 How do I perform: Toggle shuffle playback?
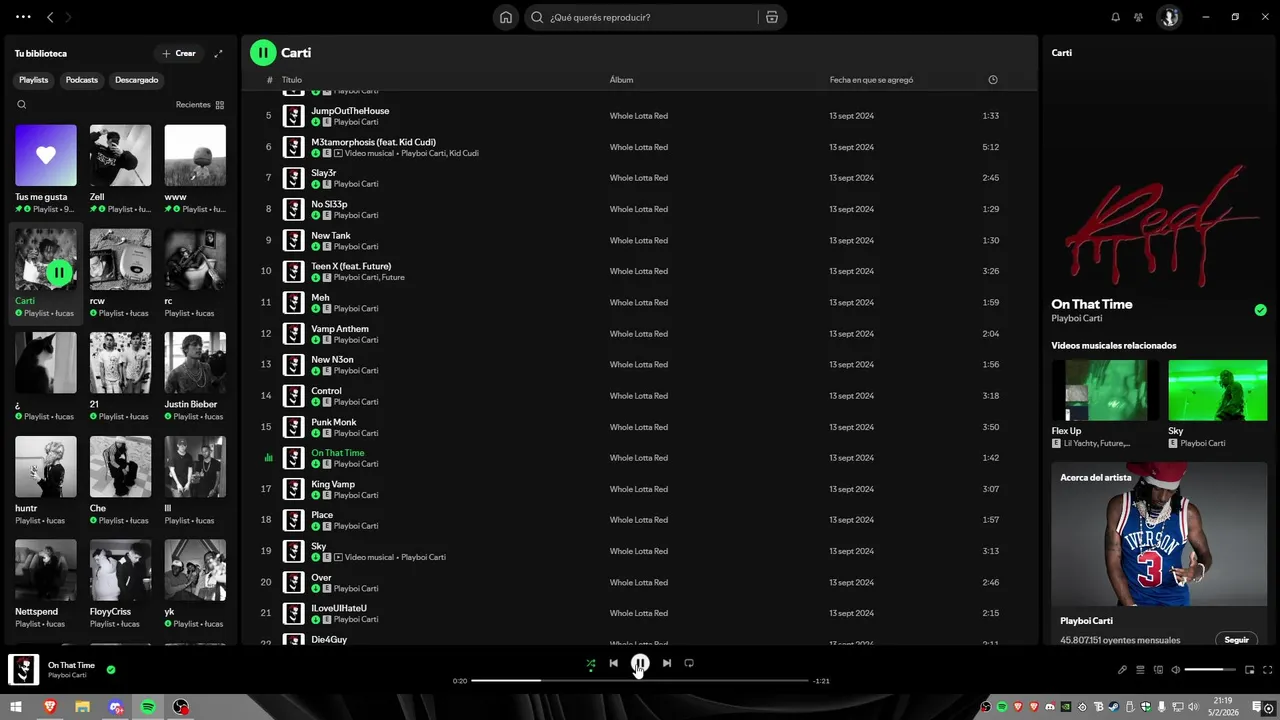(x=590, y=663)
